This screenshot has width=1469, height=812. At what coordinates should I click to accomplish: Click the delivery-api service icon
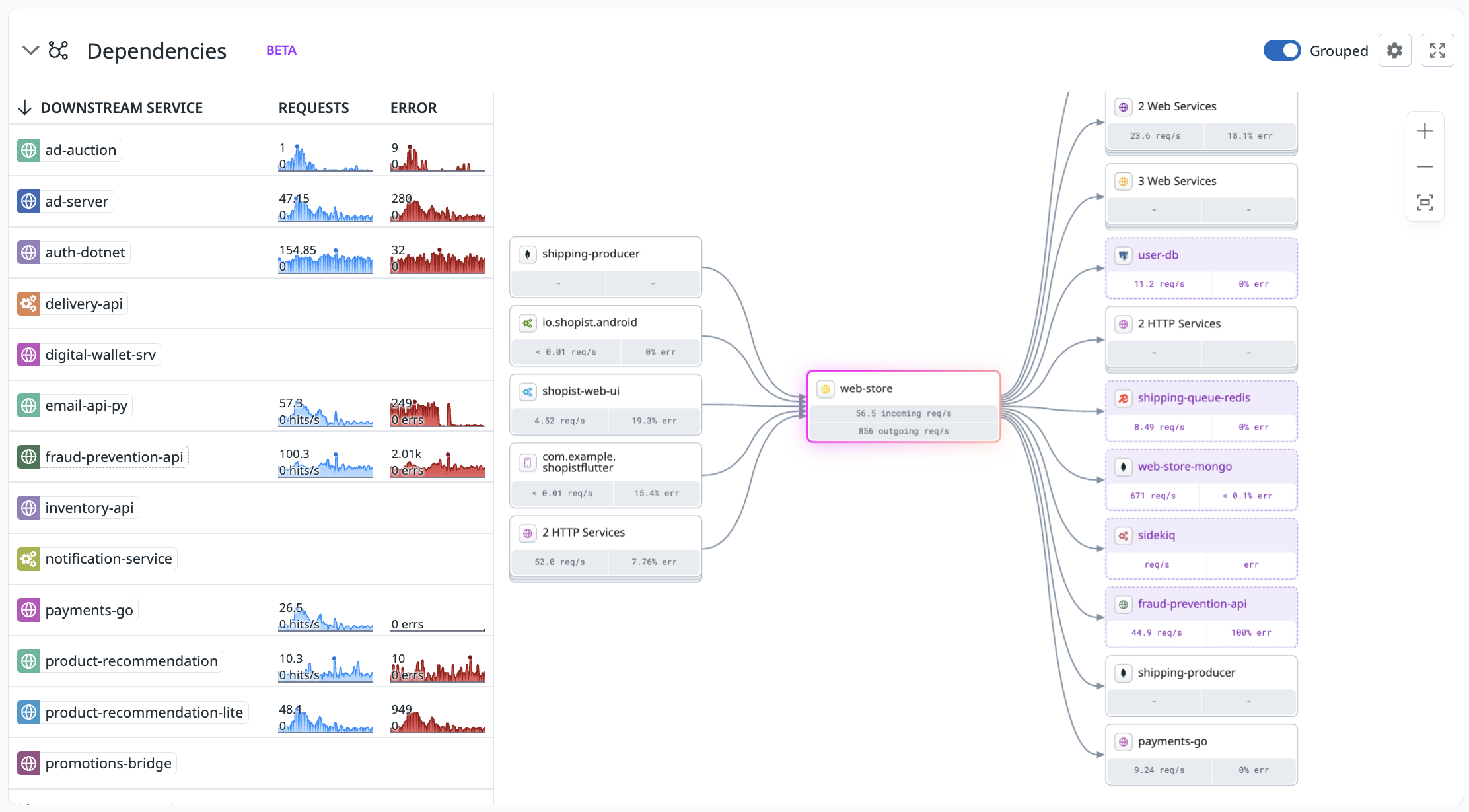pyautogui.click(x=28, y=304)
